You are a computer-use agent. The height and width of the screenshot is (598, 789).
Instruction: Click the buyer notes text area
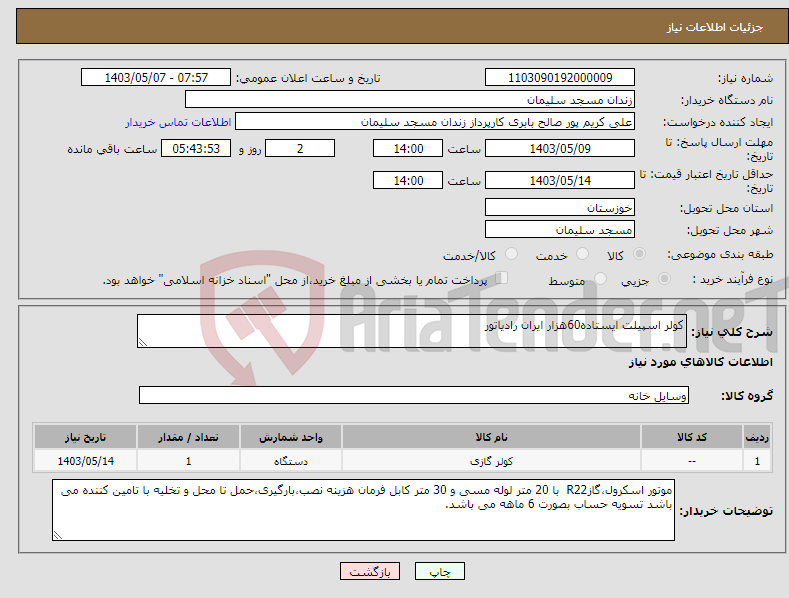point(363,510)
